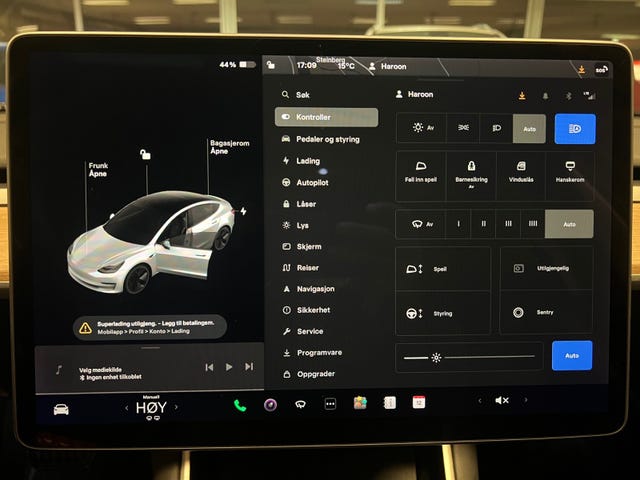Open the Kontroller menu

pyautogui.click(x=326, y=117)
